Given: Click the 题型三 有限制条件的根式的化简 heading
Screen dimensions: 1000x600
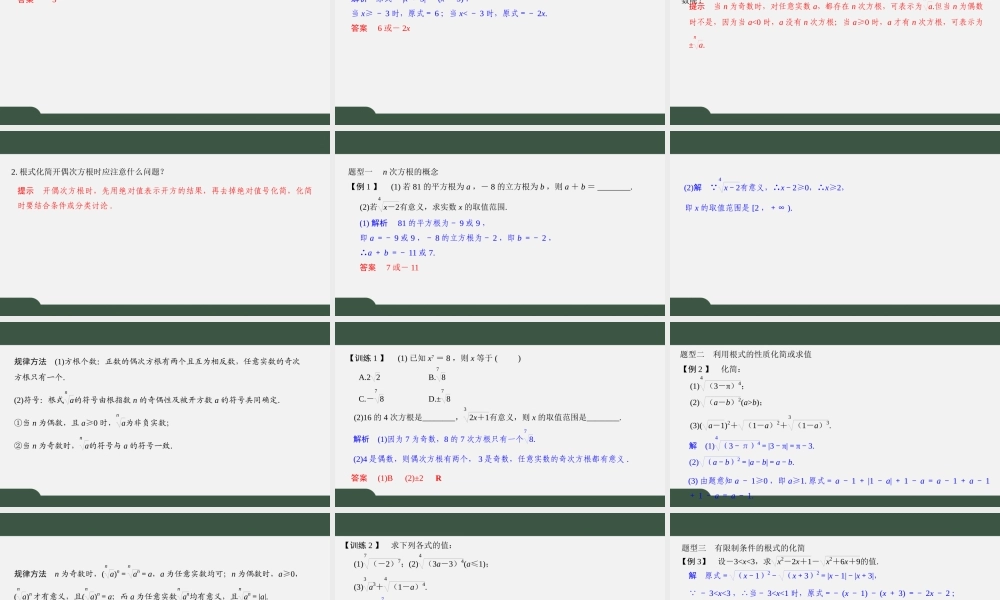Looking at the screenshot, I should [x=744, y=547].
